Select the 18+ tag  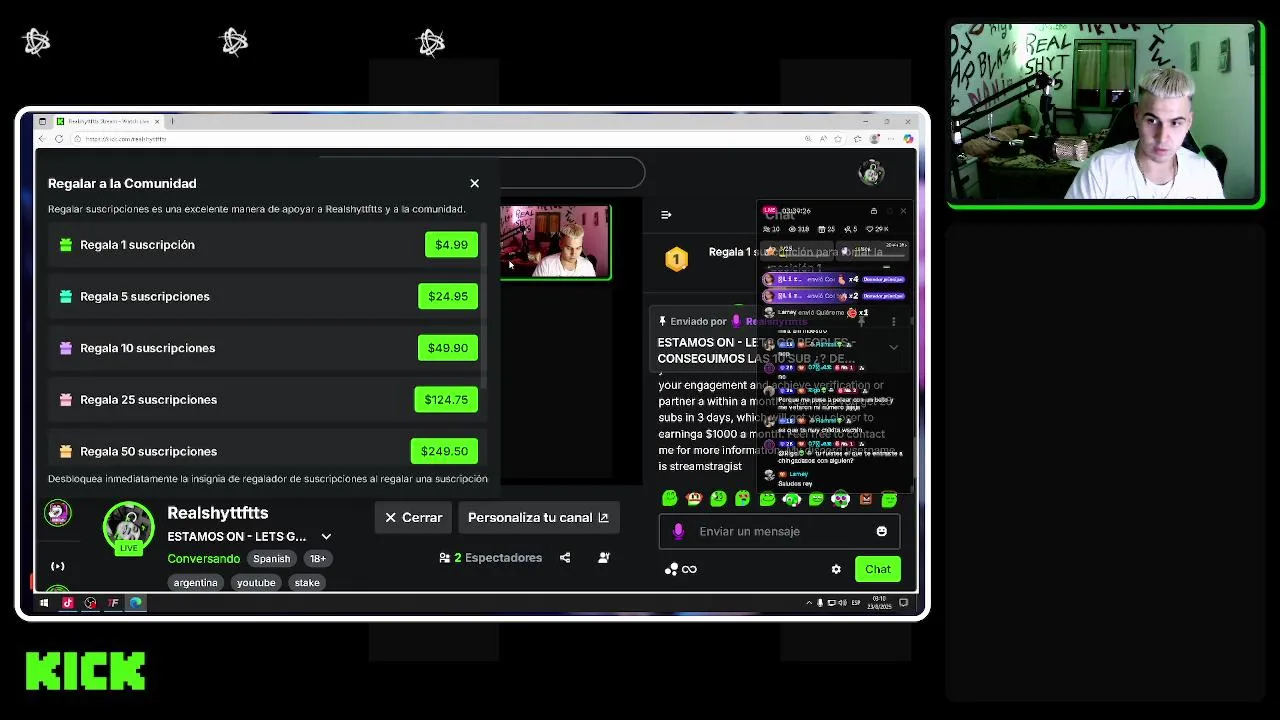coord(317,558)
